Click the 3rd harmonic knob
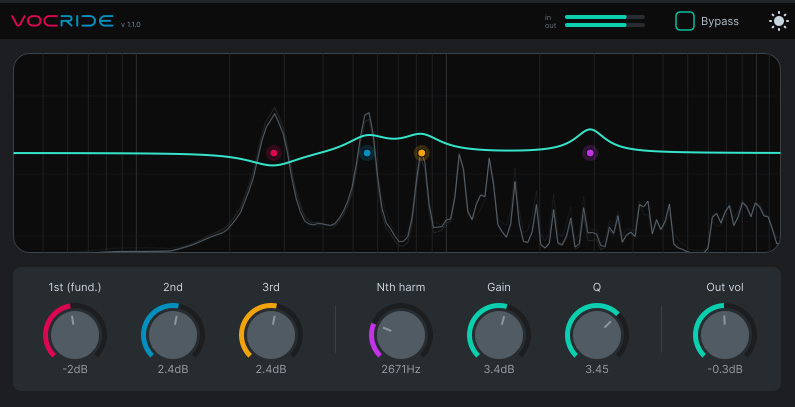The width and height of the screenshot is (795, 407). tap(271, 335)
